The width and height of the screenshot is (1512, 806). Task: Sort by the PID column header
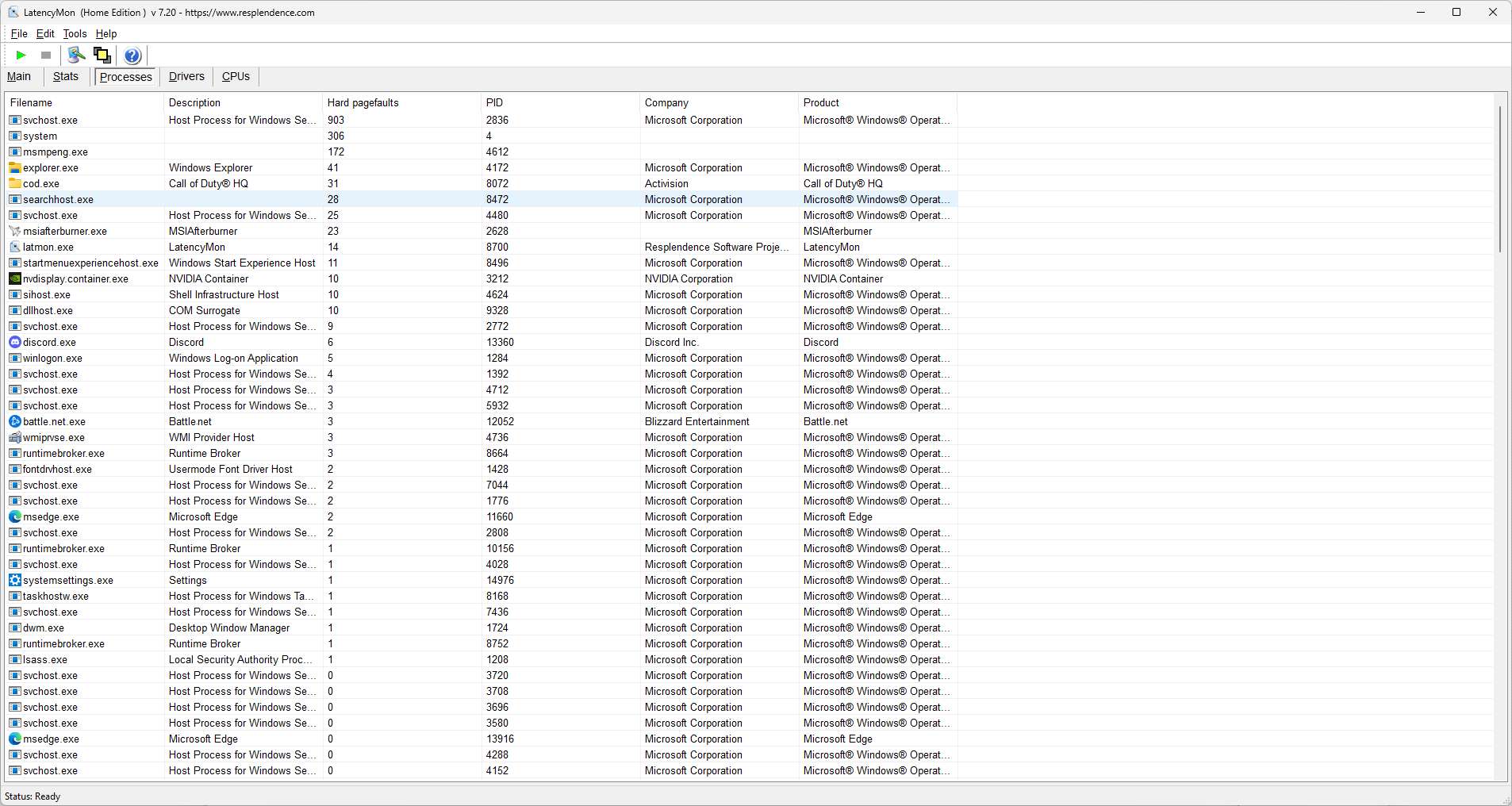click(x=561, y=102)
